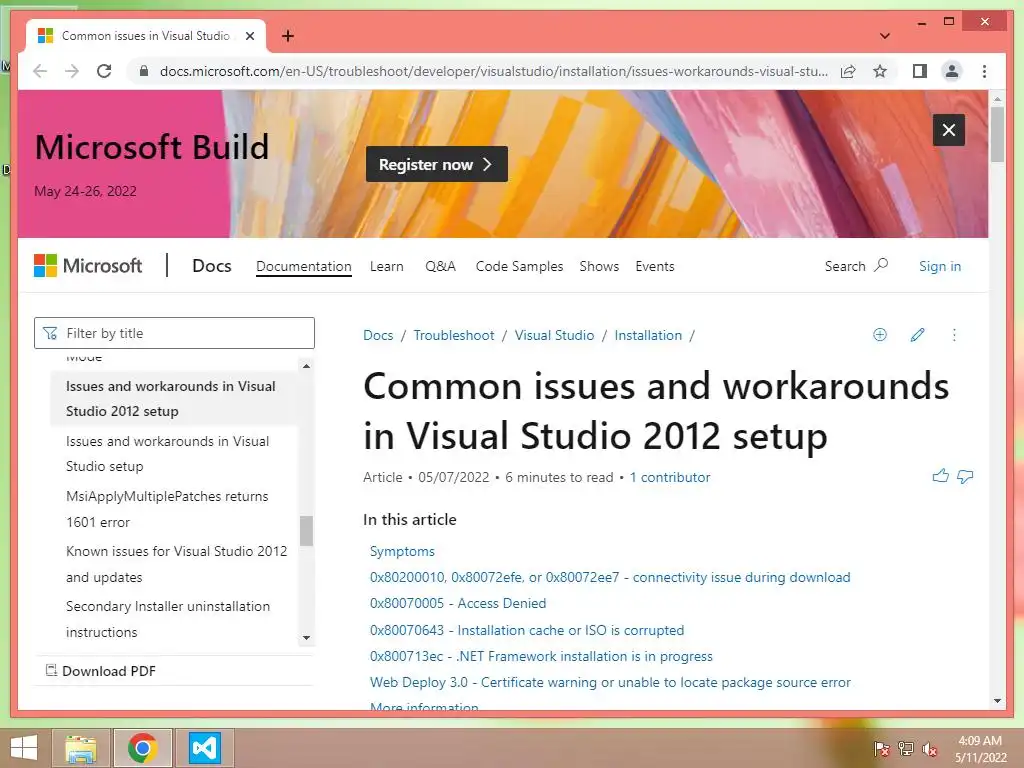
Task: Click the Filter by title field
Action: 174,333
